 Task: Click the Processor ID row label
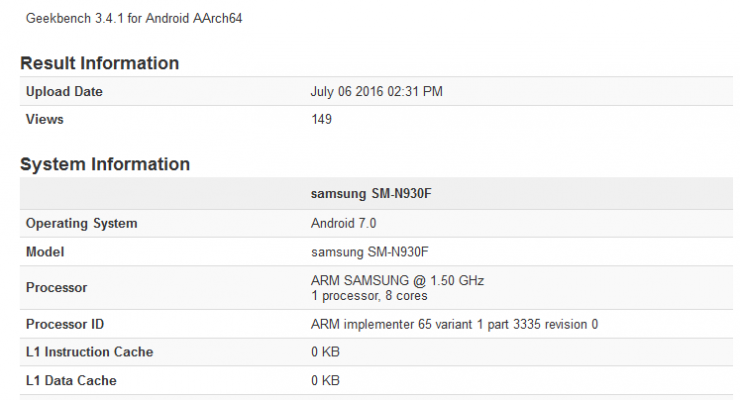pyautogui.click(x=65, y=325)
